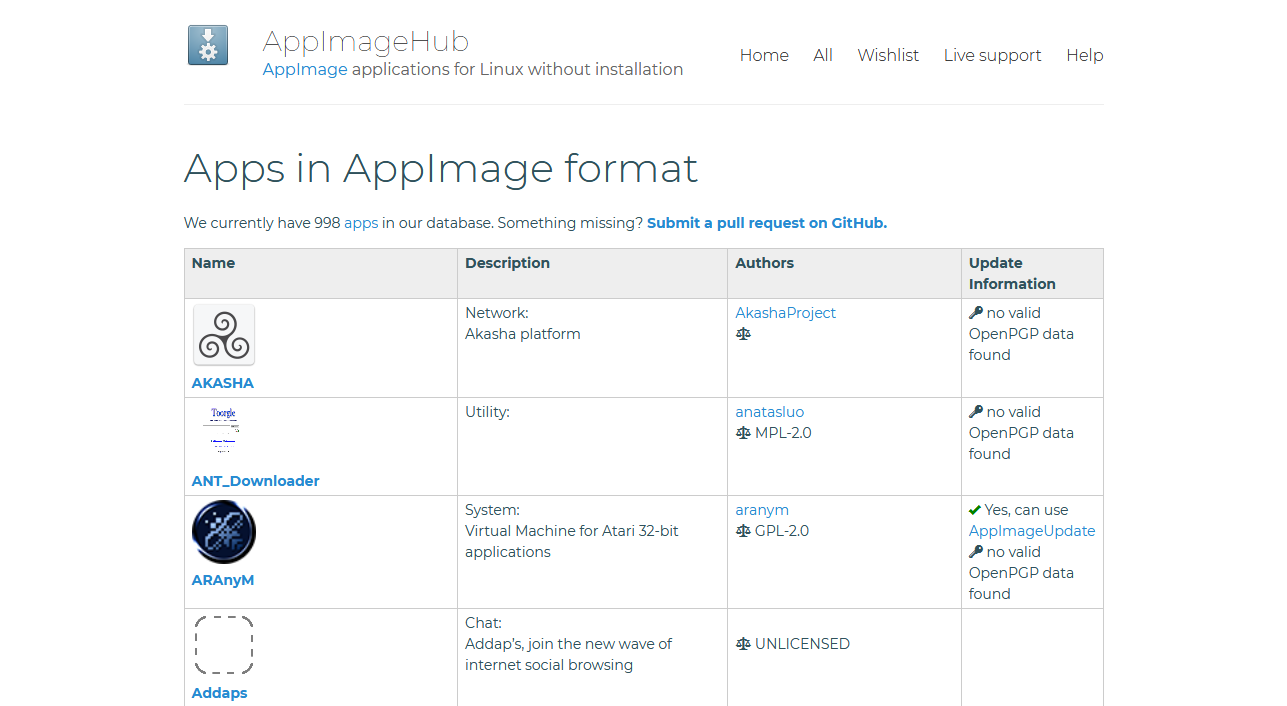The image size is (1287, 706).
Task: Open Submit a pull request on GitHub
Action: (767, 223)
